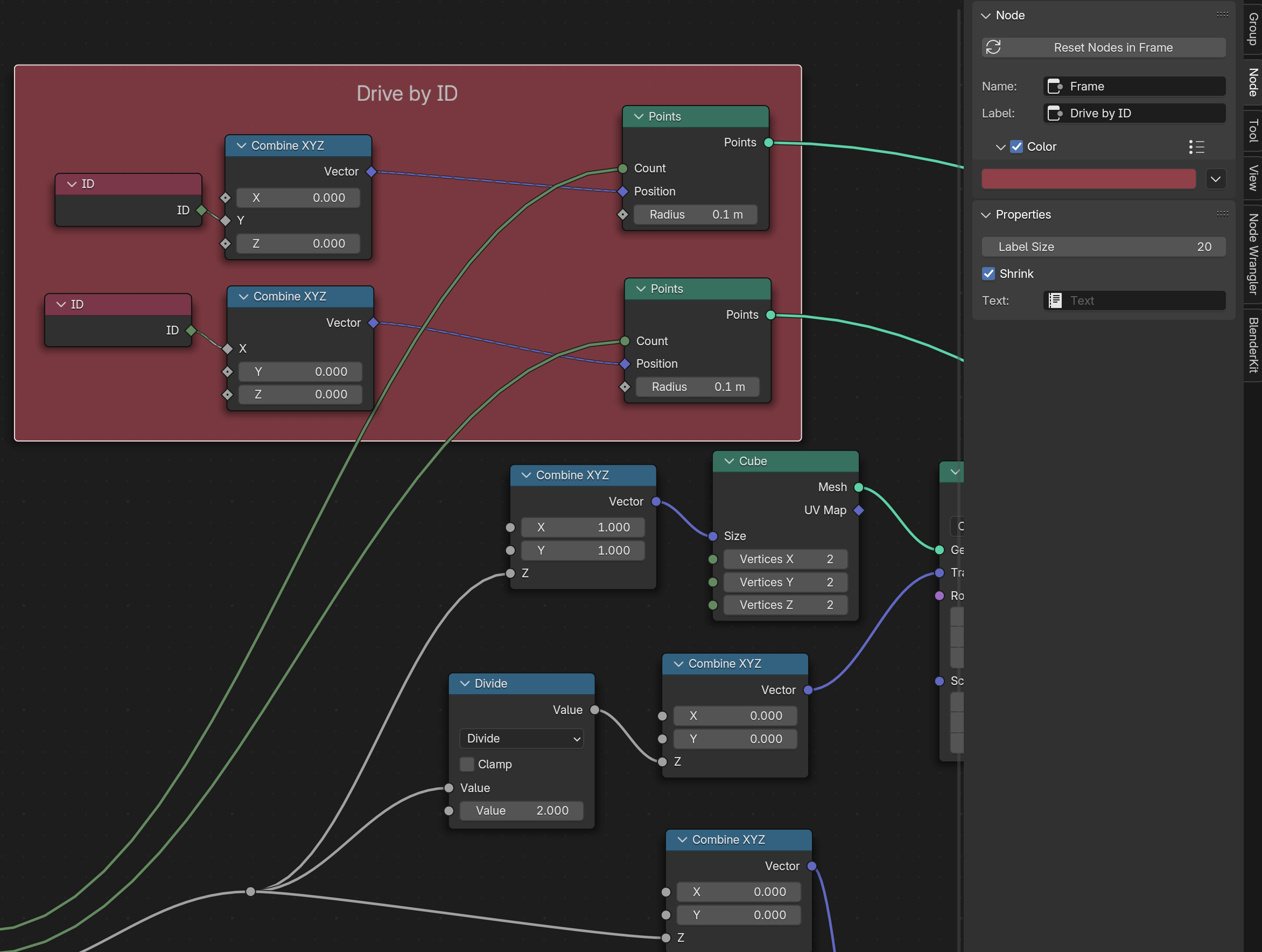Click the Vertices Z field in Cube node
The image size is (1262, 952).
786,605
